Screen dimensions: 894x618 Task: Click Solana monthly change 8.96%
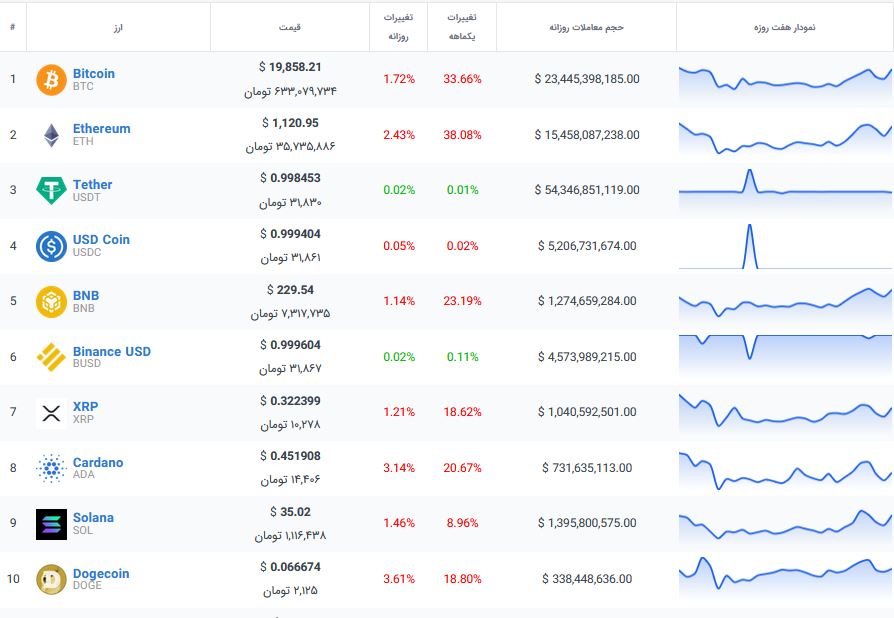(462, 523)
